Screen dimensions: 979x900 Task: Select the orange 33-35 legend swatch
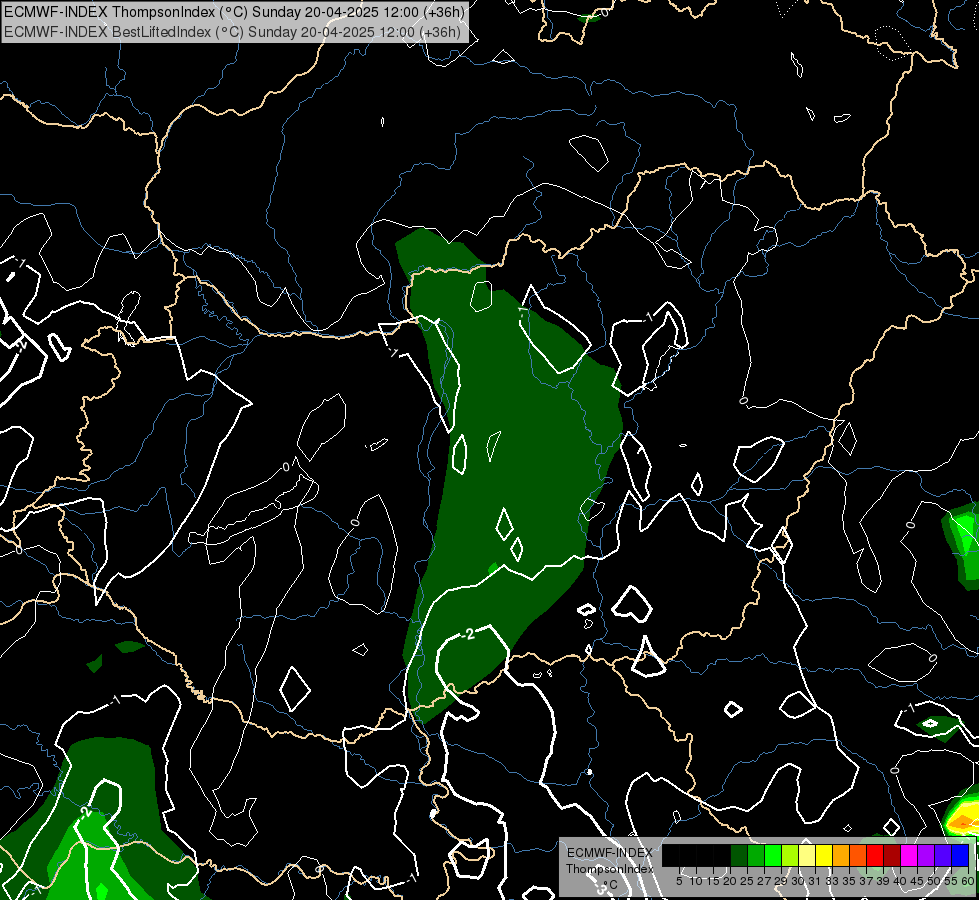[841, 855]
